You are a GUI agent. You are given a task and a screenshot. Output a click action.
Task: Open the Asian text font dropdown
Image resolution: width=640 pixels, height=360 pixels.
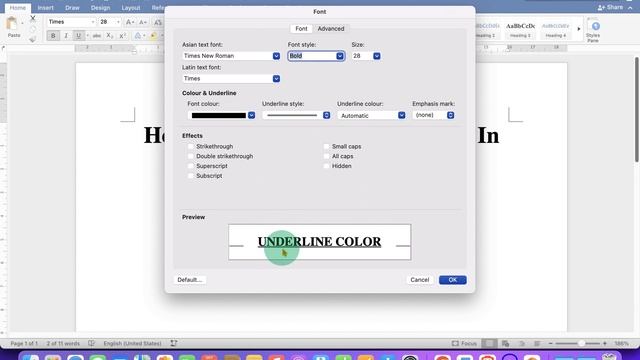tap(276, 56)
